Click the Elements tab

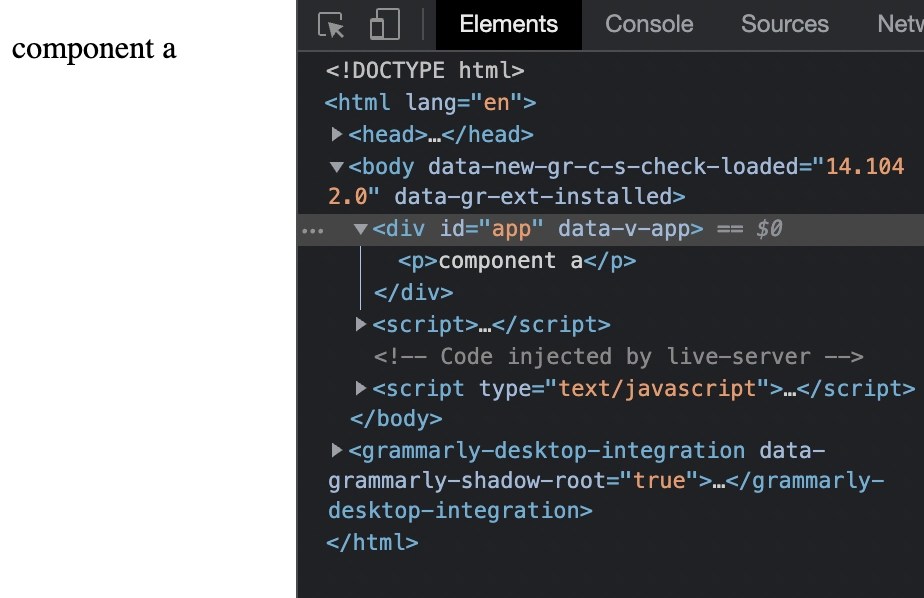coord(508,24)
